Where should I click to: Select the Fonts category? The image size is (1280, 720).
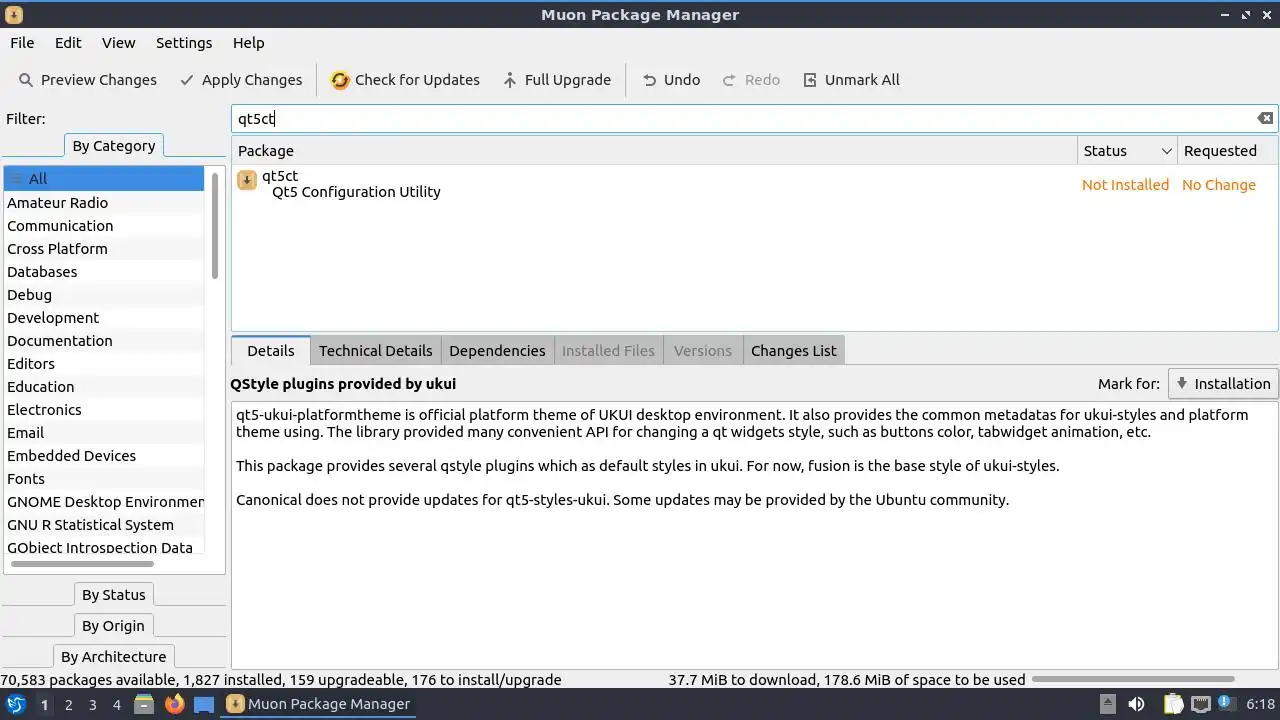pos(104,479)
